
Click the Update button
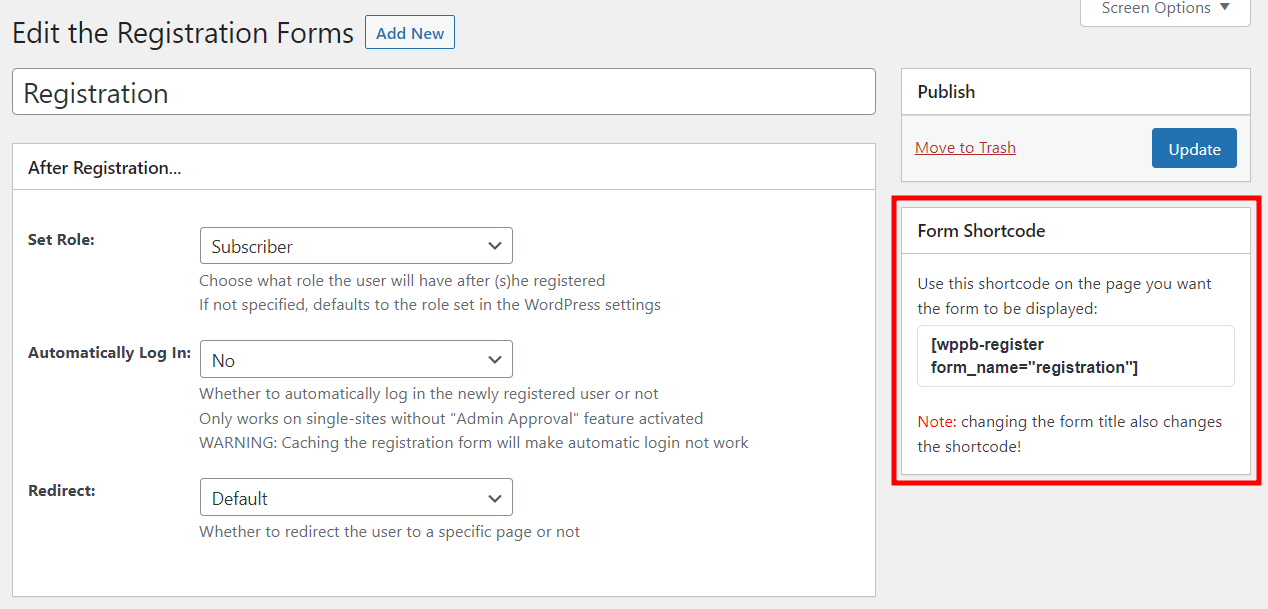pos(1194,149)
